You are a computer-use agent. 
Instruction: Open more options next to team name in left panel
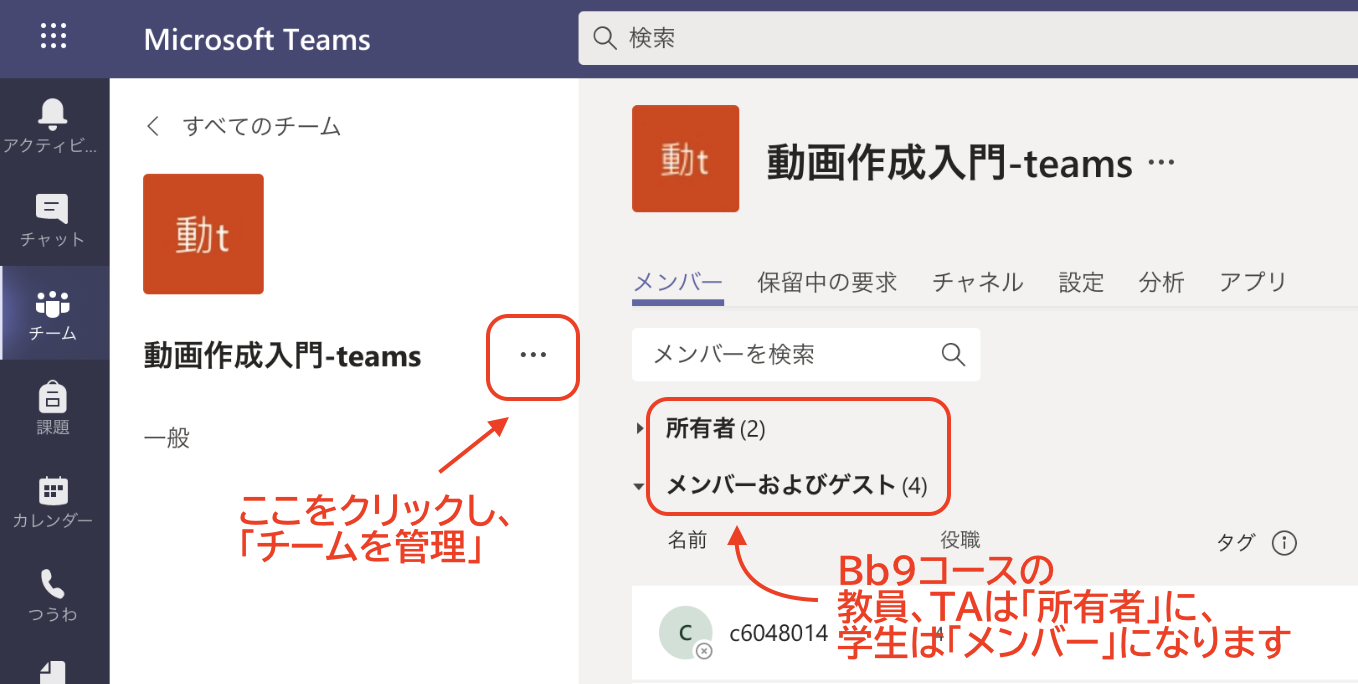(533, 355)
